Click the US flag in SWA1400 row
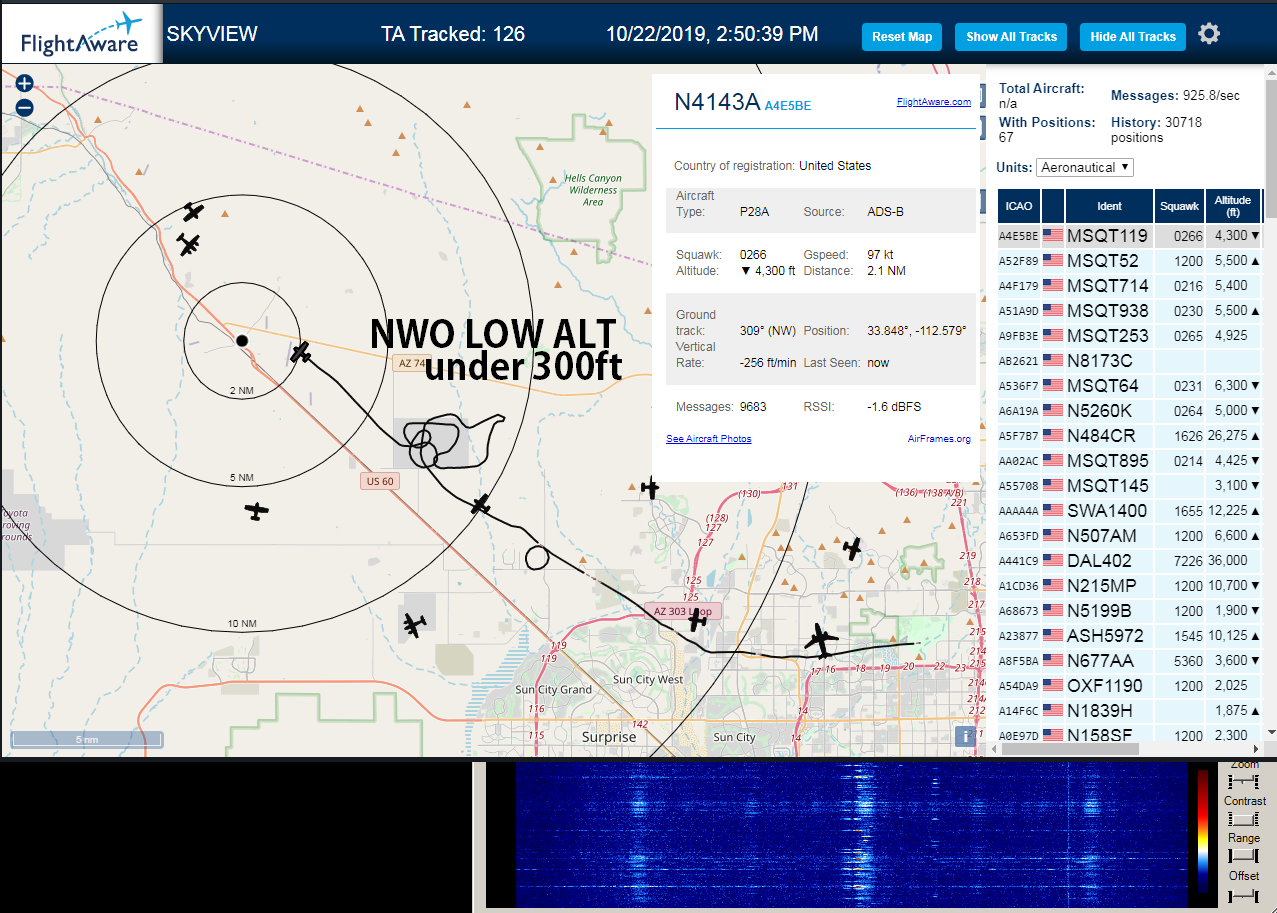The width and height of the screenshot is (1277, 913). tap(1053, 511)
